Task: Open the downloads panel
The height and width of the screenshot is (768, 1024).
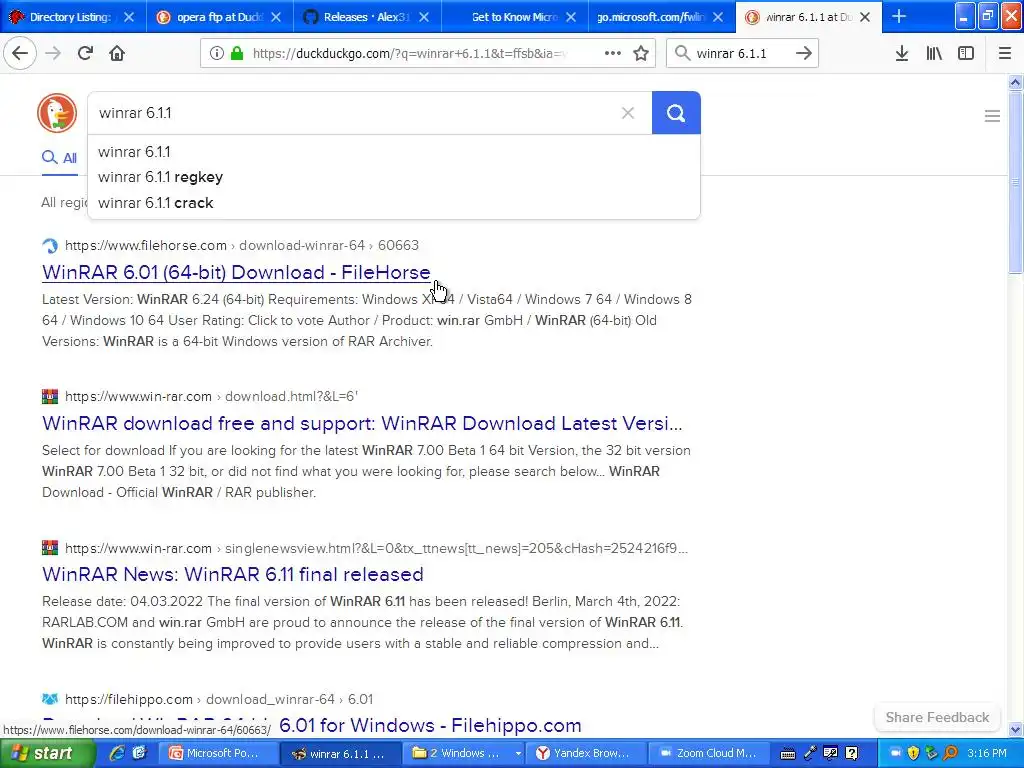Action: click(902, 53)
